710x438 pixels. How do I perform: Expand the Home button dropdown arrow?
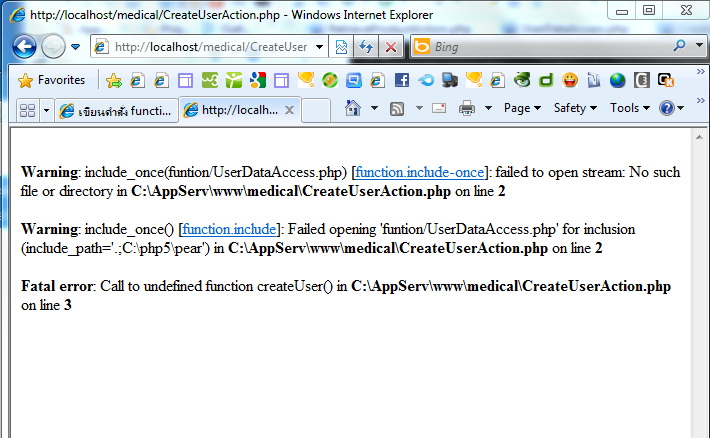[374, 108]
